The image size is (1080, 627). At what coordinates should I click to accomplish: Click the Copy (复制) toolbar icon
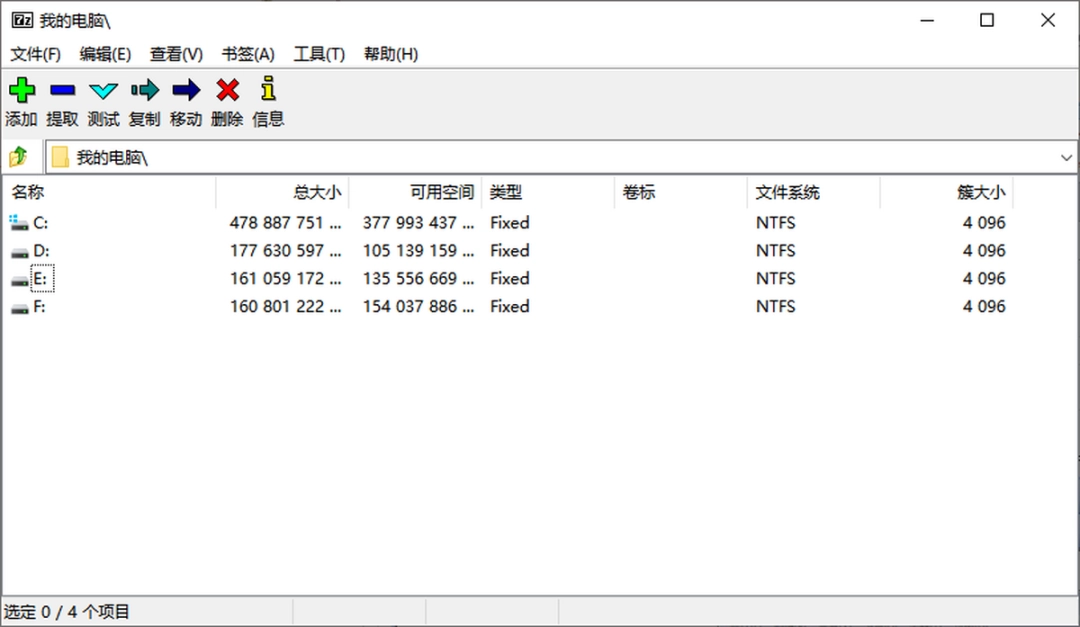[144, 90]
